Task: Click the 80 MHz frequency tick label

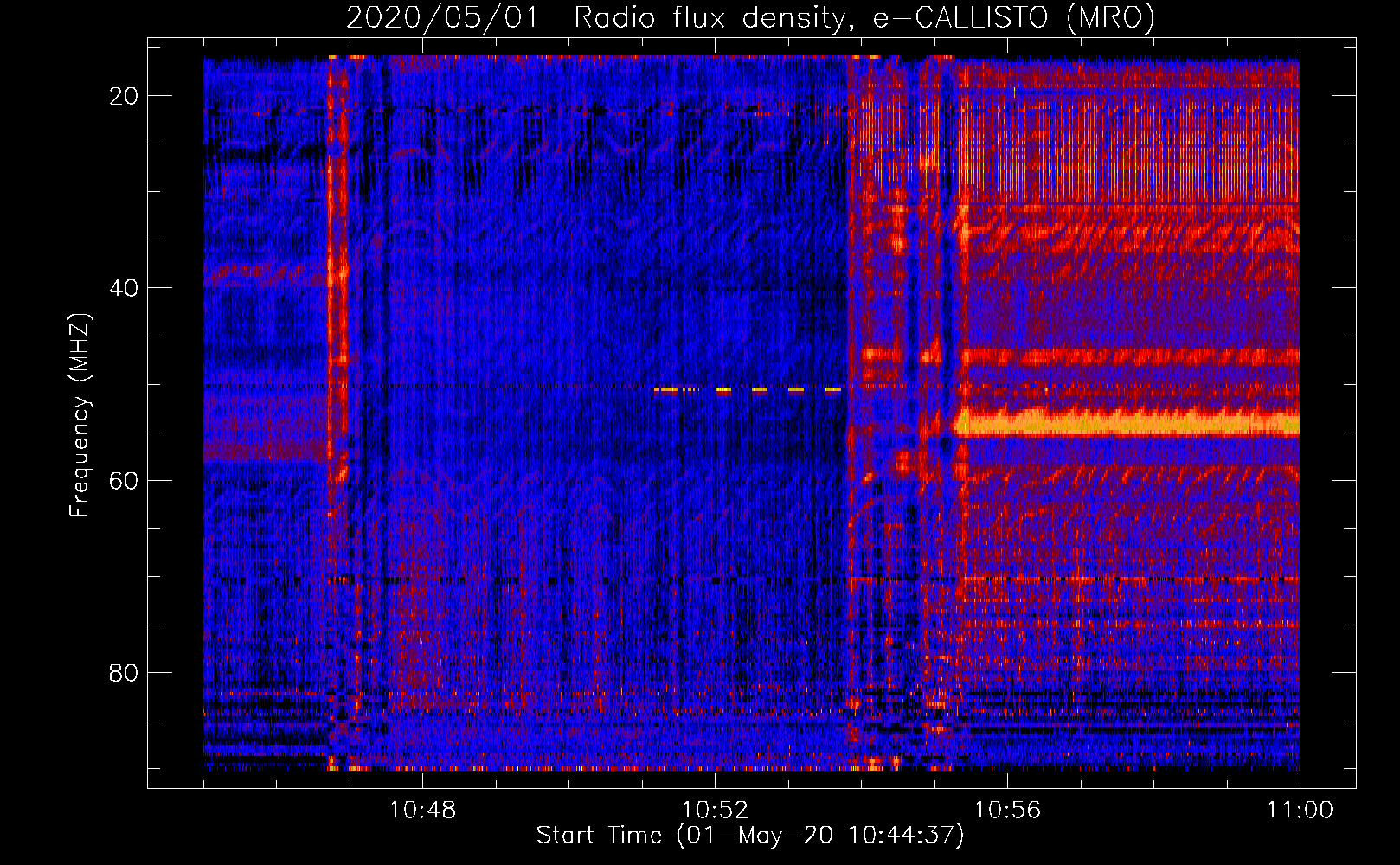Action: tap(124, 672)
